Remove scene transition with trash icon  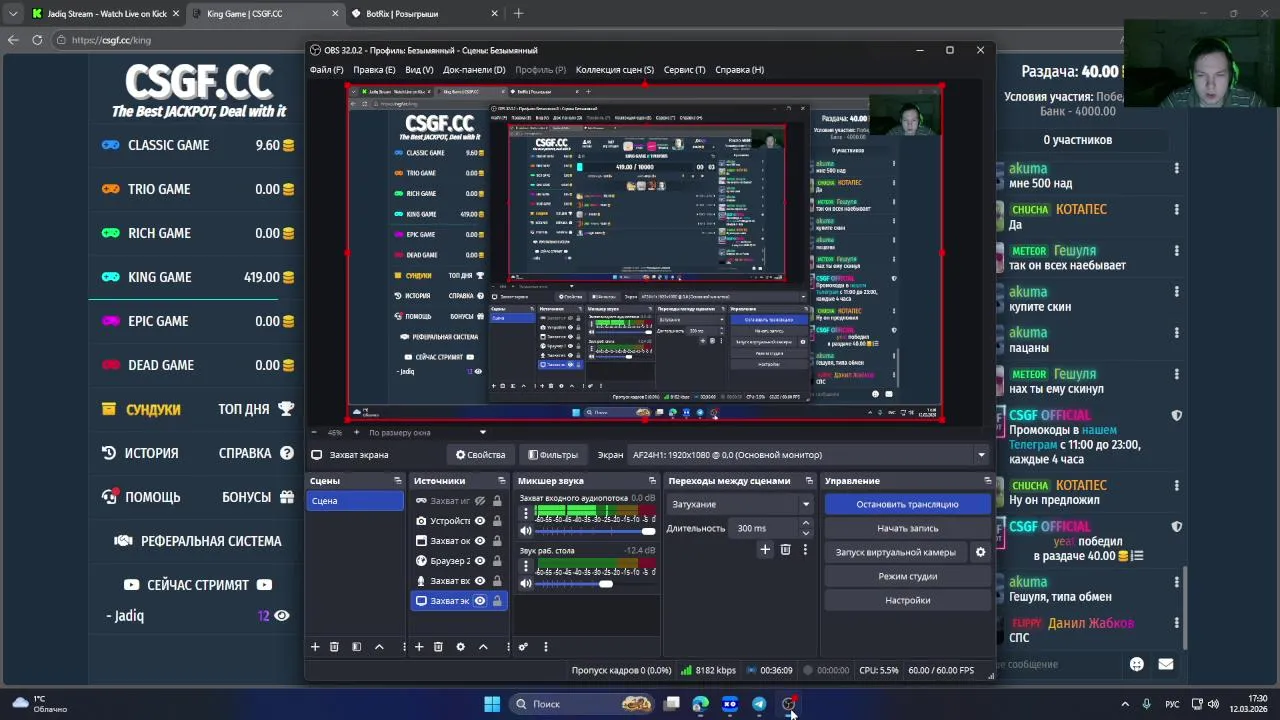coord(785,549)
